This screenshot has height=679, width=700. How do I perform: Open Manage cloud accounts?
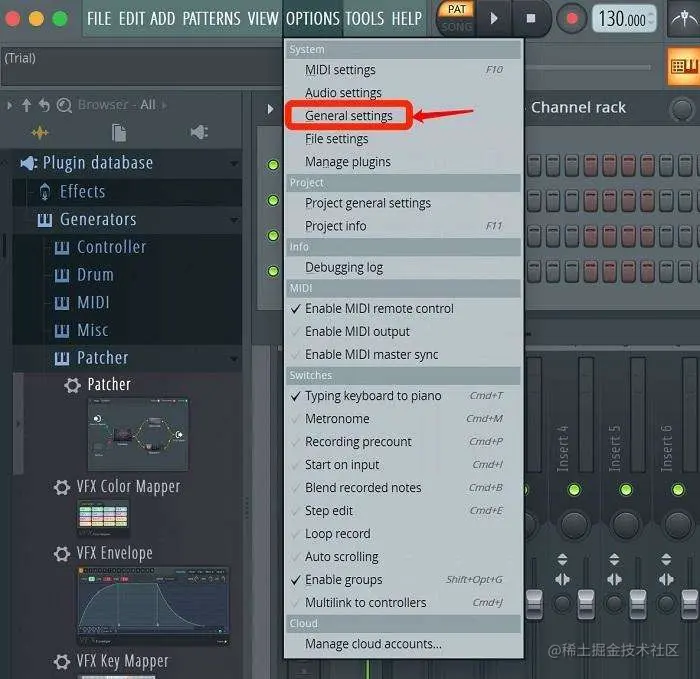tap(403, 644)
